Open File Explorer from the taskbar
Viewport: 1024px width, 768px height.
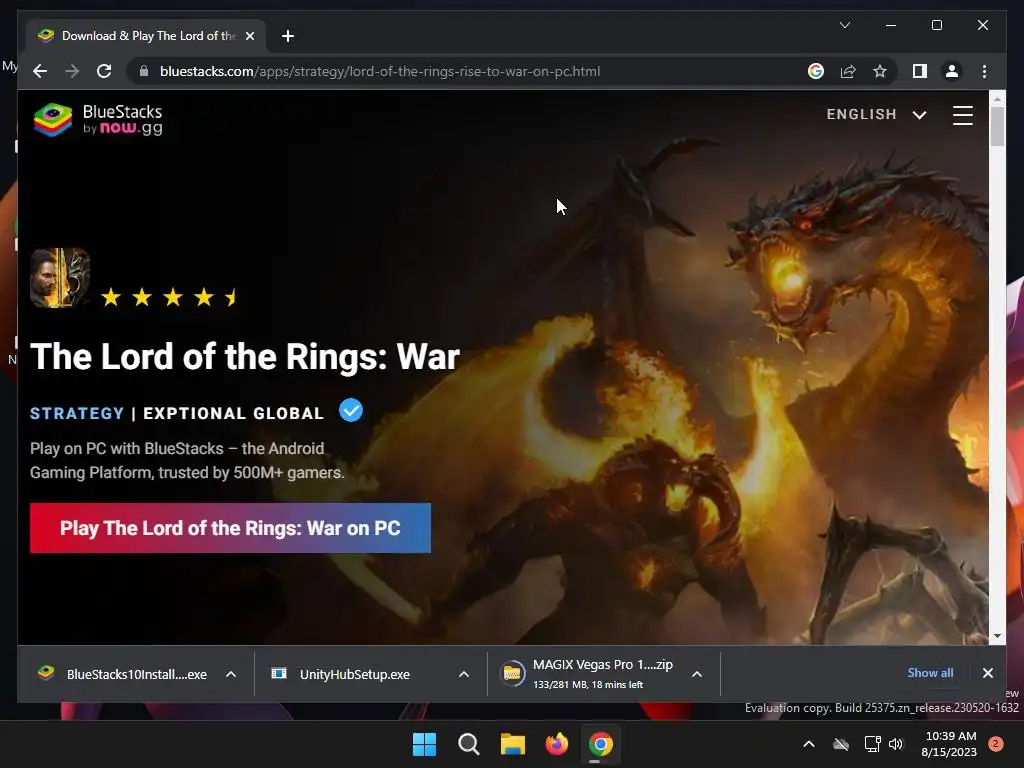coord(513,744)
